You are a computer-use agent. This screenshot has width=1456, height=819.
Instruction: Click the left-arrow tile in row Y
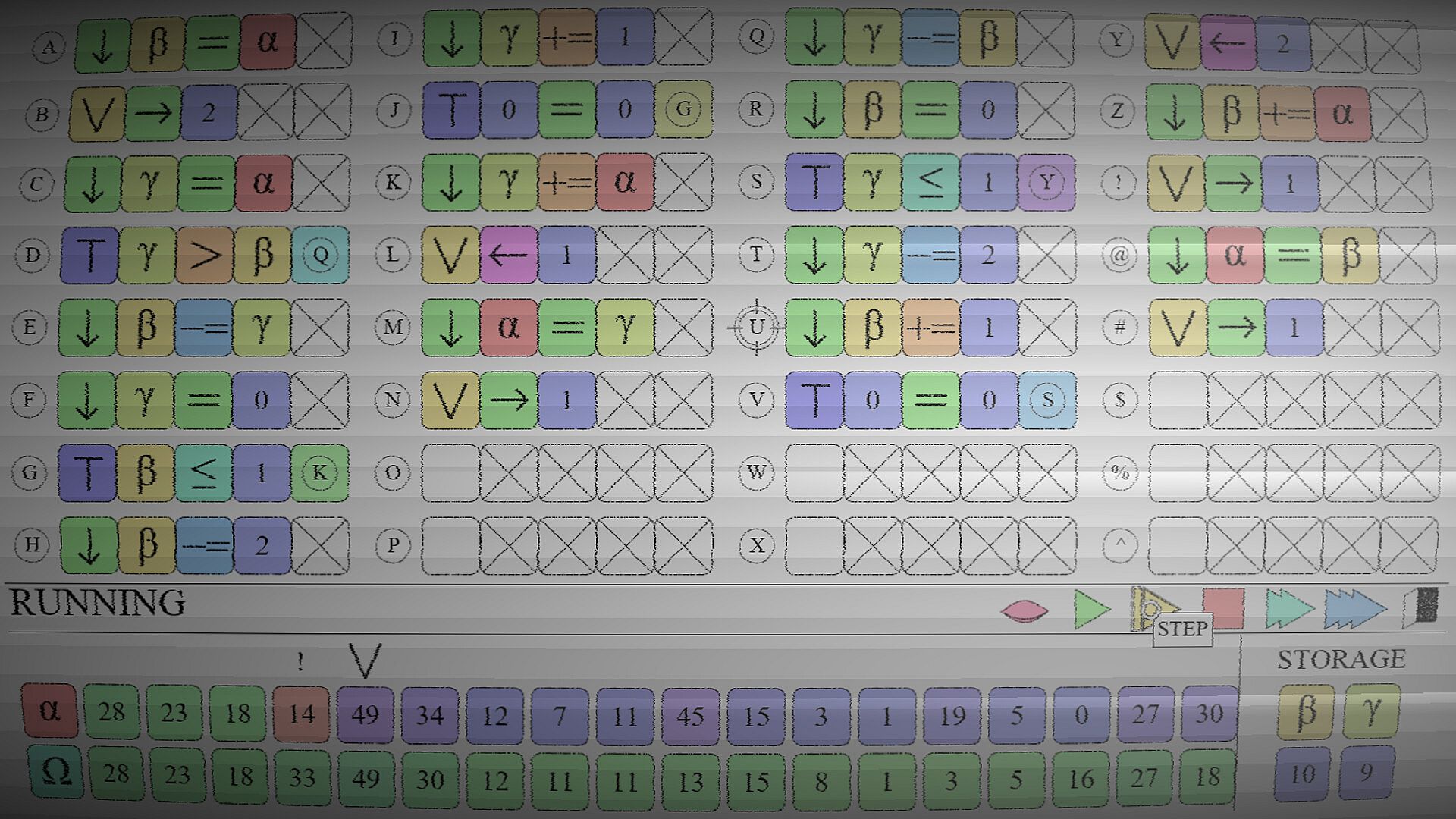tap(1227, 43)
